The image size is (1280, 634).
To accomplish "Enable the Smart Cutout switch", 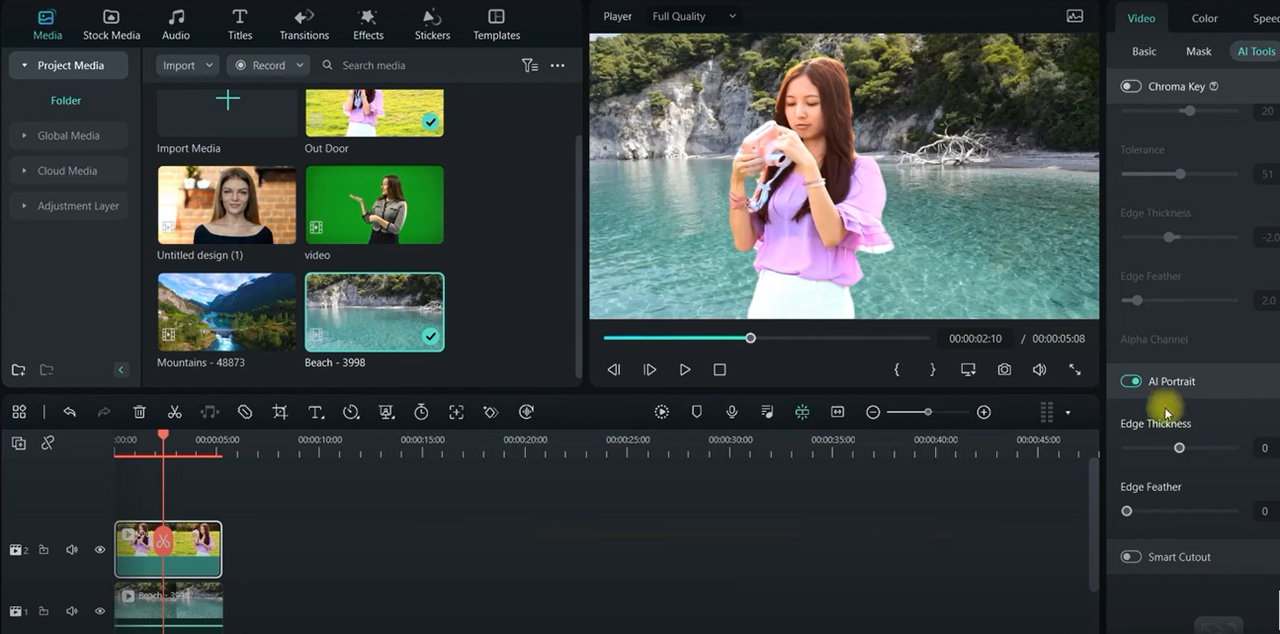I will [x=1131, y=557].
